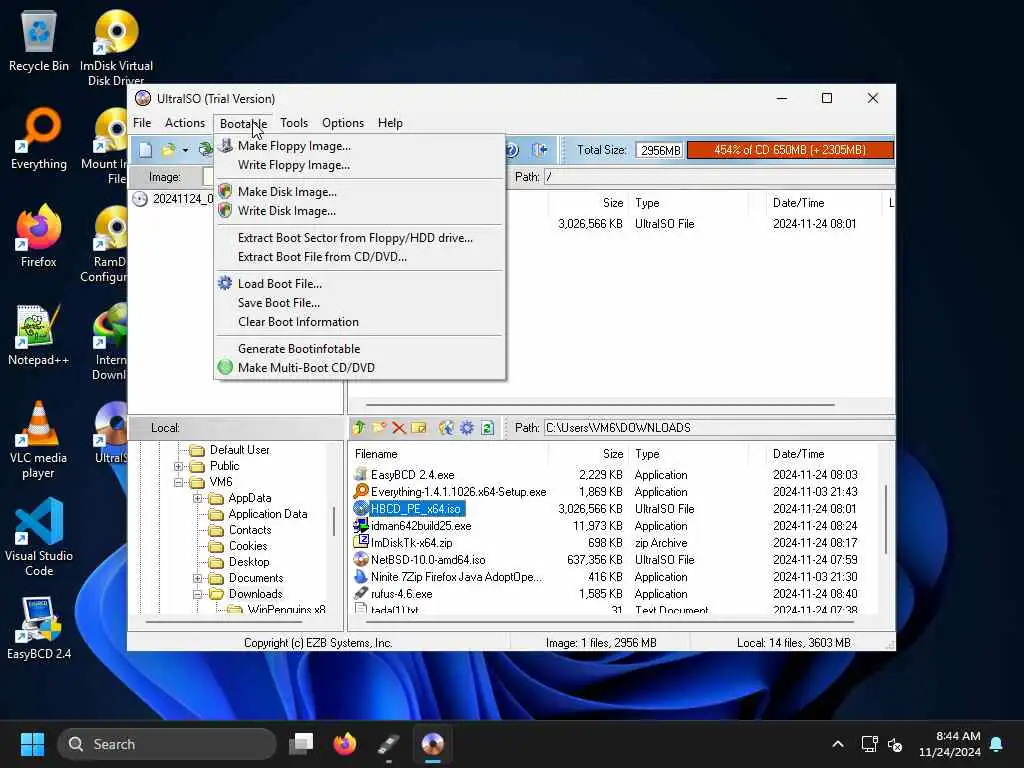This screenshot has height=768, width=1024.
Task: Click the New folder icon in Local toolbar
Action: [x=379, y=428]
